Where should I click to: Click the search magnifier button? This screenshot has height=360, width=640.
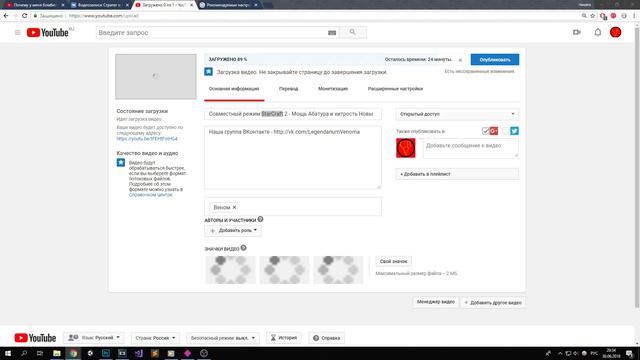click(353, 32)
